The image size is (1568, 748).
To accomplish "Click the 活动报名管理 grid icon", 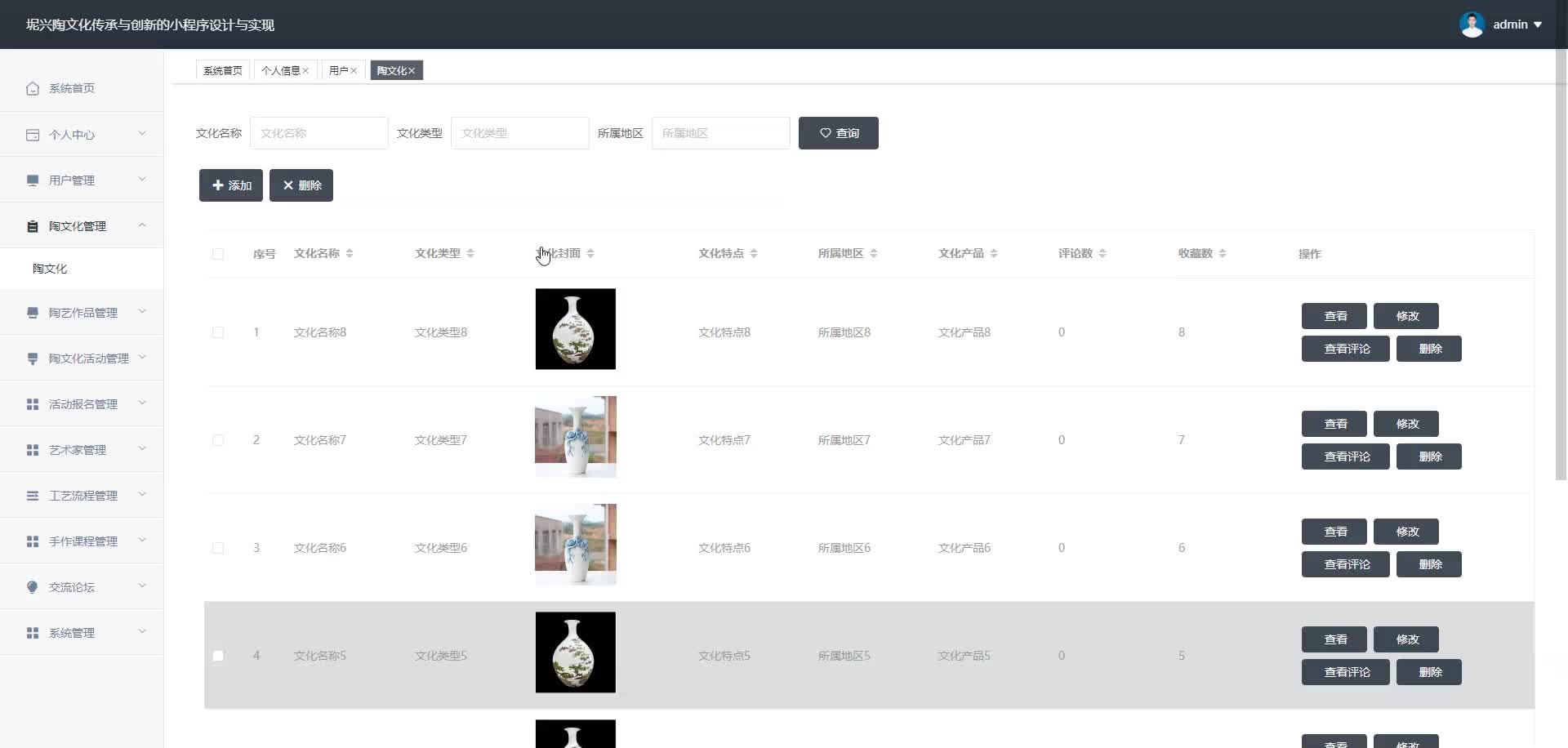I will tap(33, 404).
